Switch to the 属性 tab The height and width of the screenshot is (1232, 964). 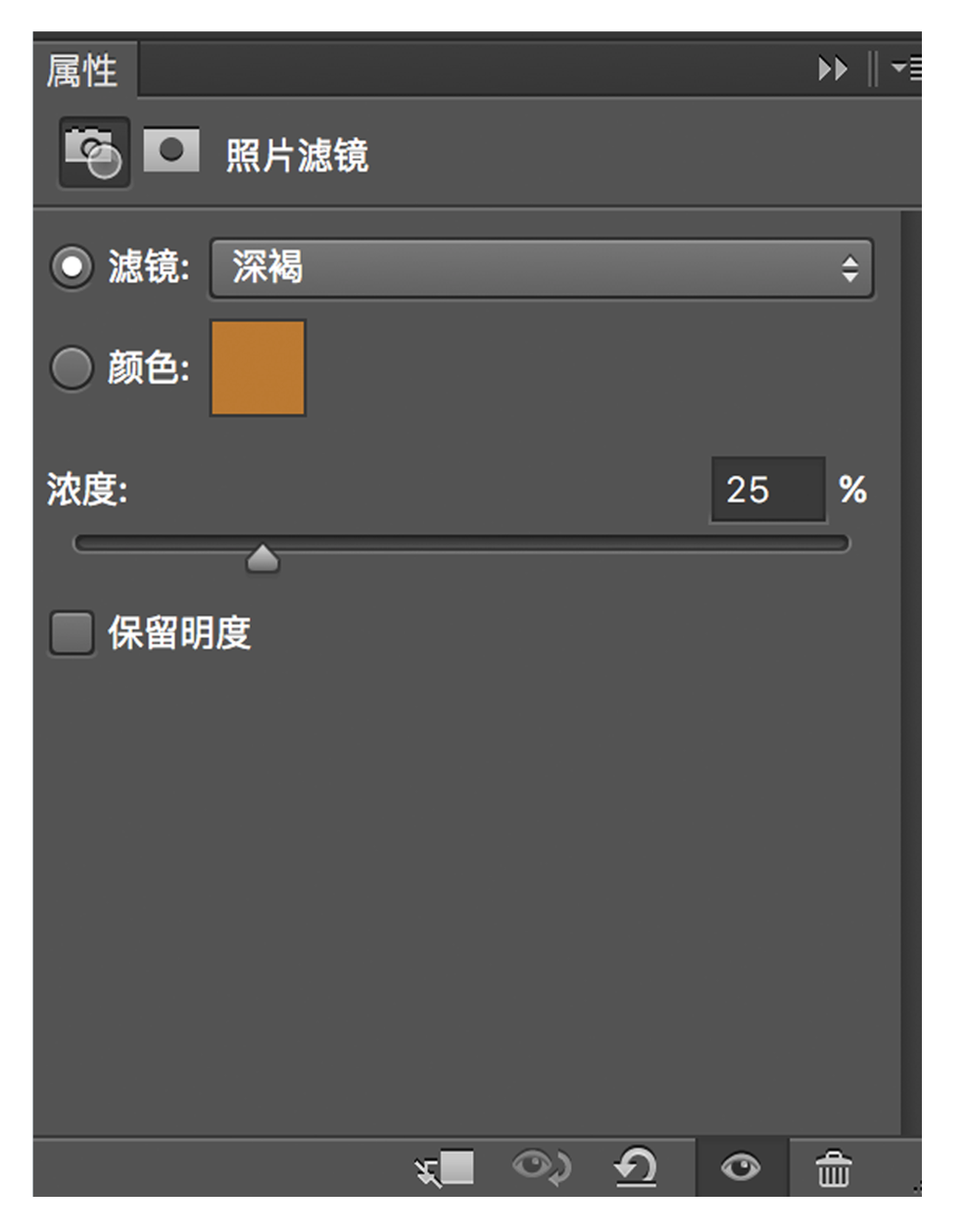coord(82,71)
